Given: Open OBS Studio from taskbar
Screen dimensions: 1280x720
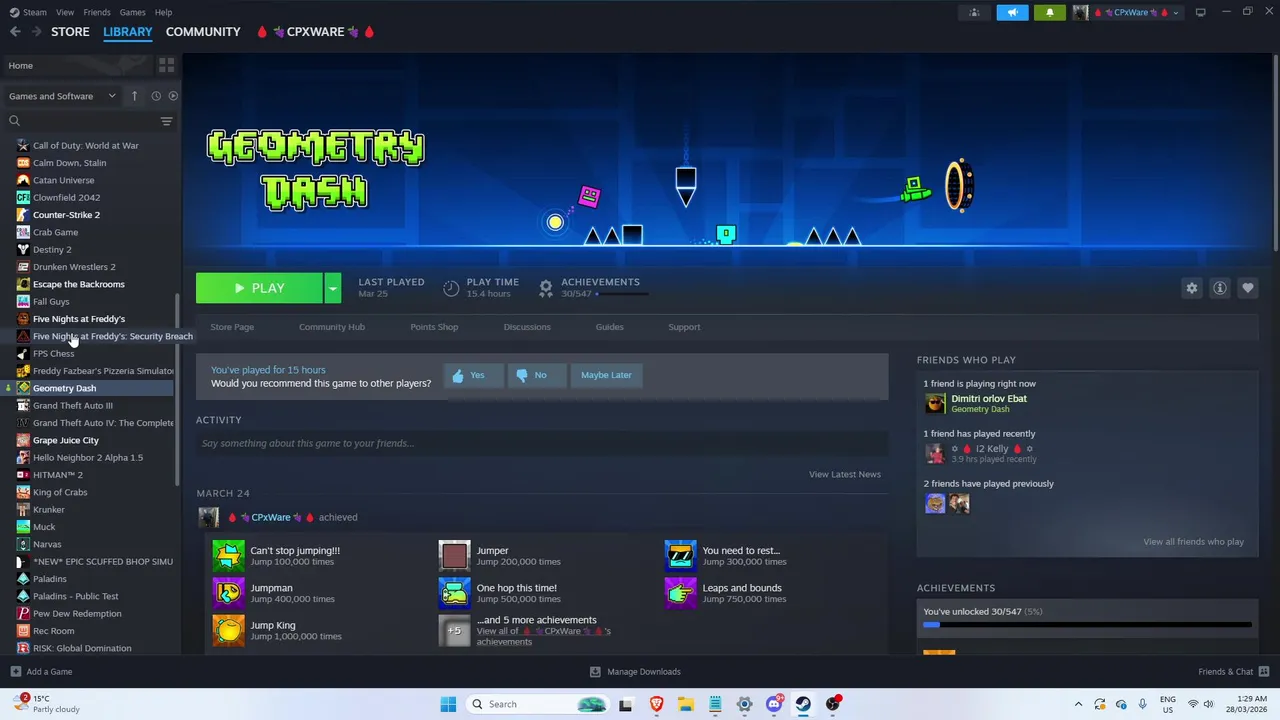Looking at the screenshot, I should click(833, 704).
